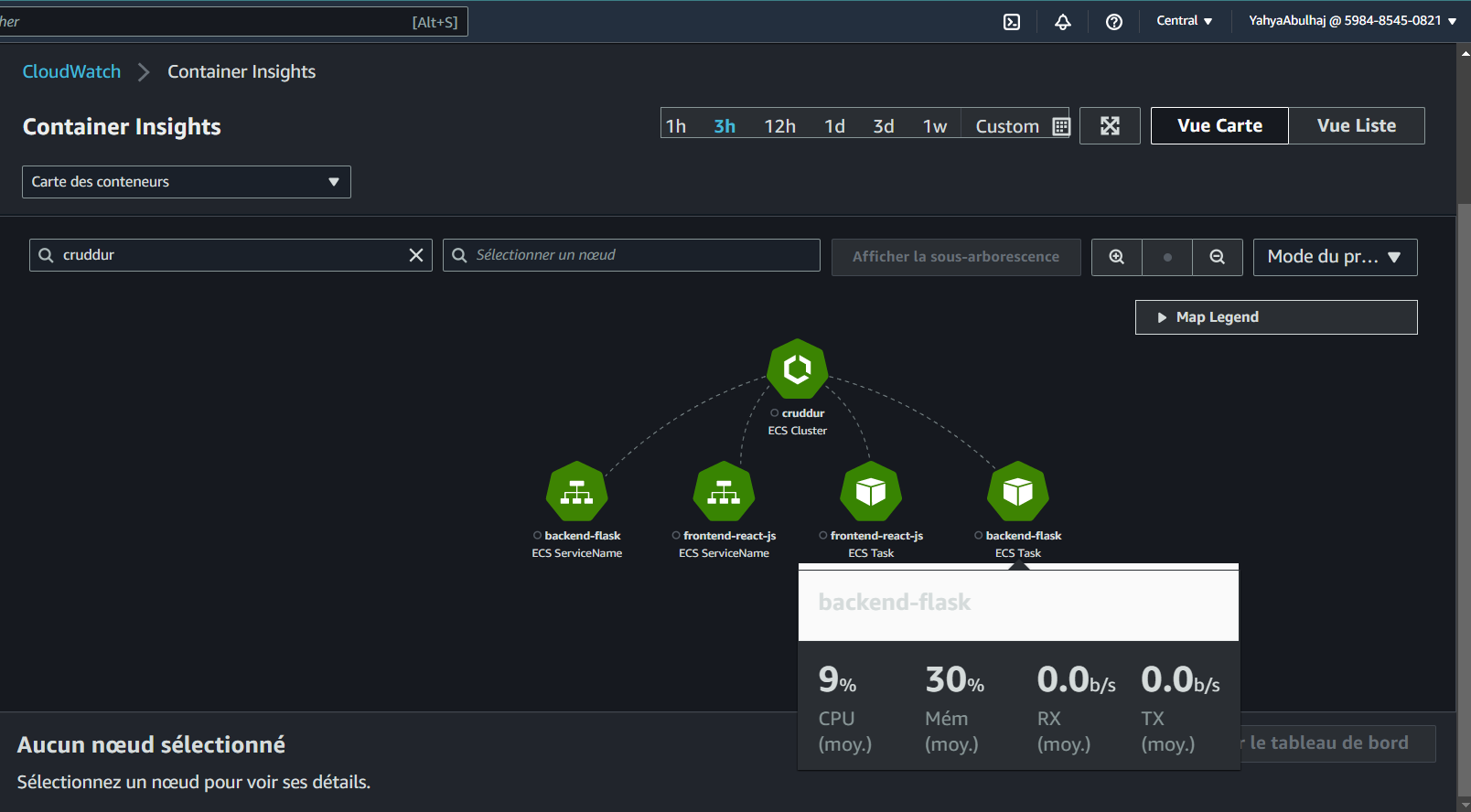
Task: Click the 9% CPU value
Action: pyautogui.click(x=837, y=679)
